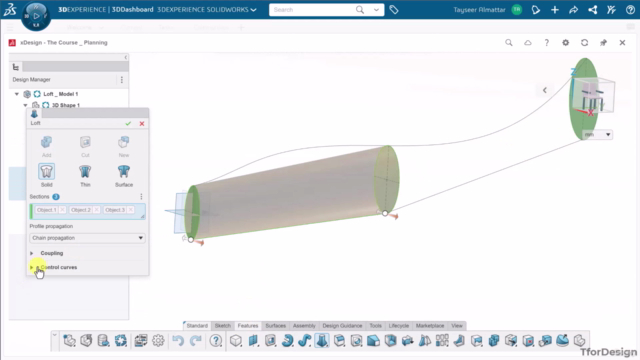Click the tag icon beside search
Image resolution: width=640 pixels, height=360 pixels.
[x=394, y=9]
